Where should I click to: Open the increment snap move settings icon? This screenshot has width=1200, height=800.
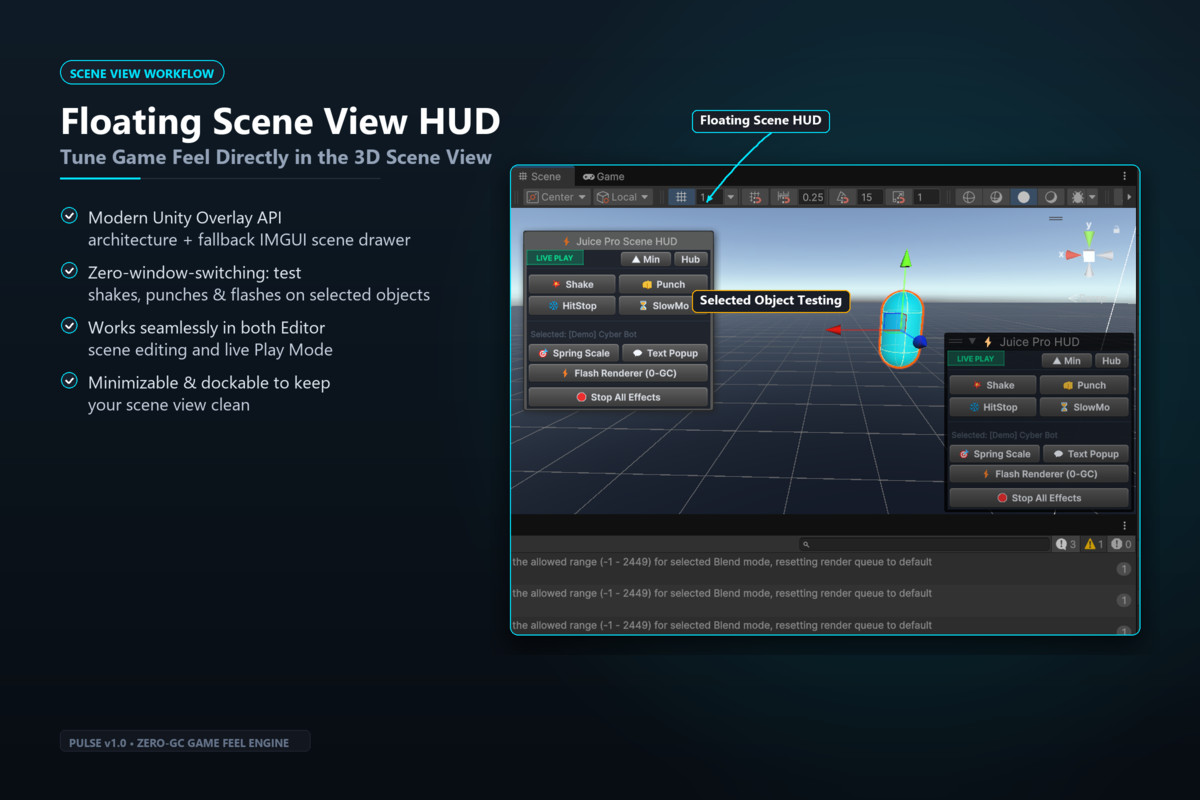pyautogui.click(x=783, y=197)
